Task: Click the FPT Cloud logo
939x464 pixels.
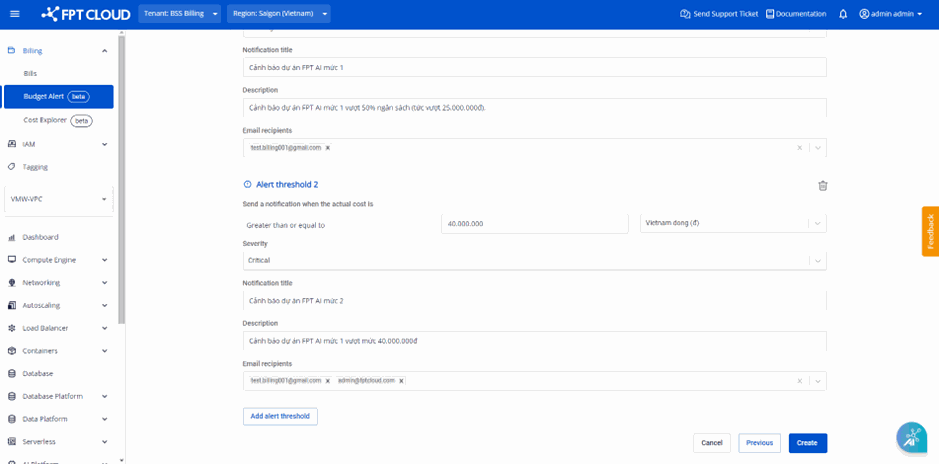Action: [x=86, y=14]
